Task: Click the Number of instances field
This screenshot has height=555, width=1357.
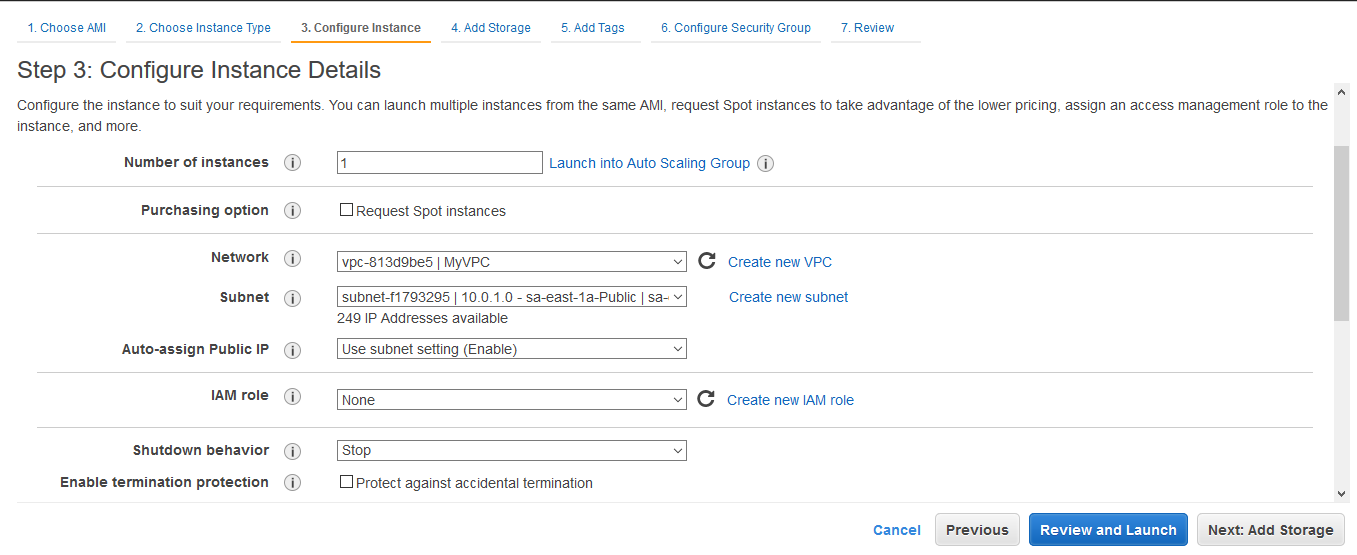Action: [x=439, y=163]
